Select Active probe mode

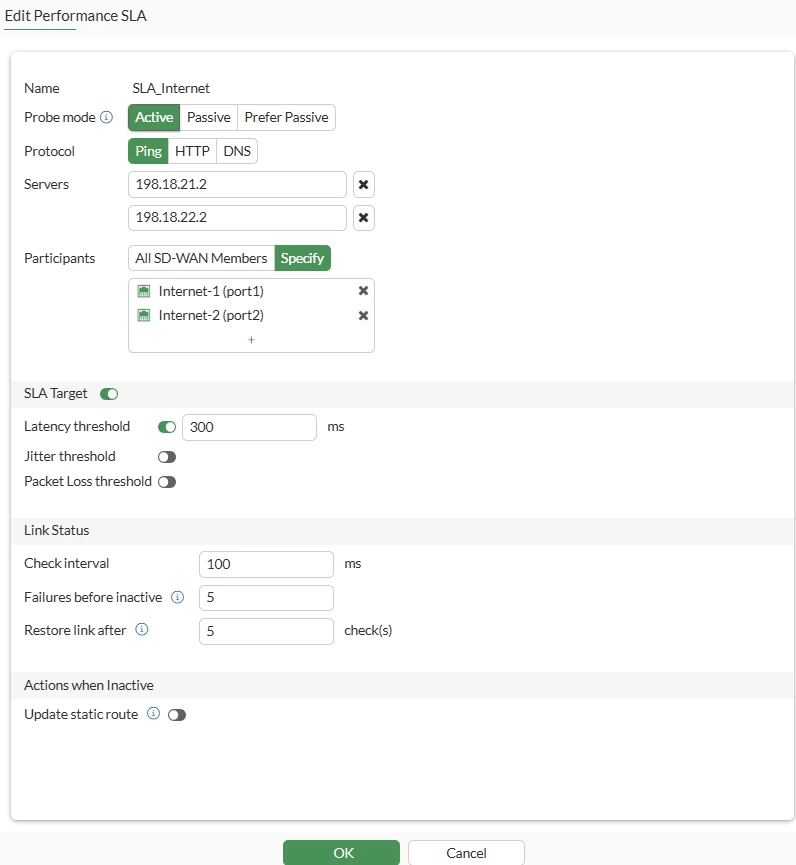coord(154,118)
